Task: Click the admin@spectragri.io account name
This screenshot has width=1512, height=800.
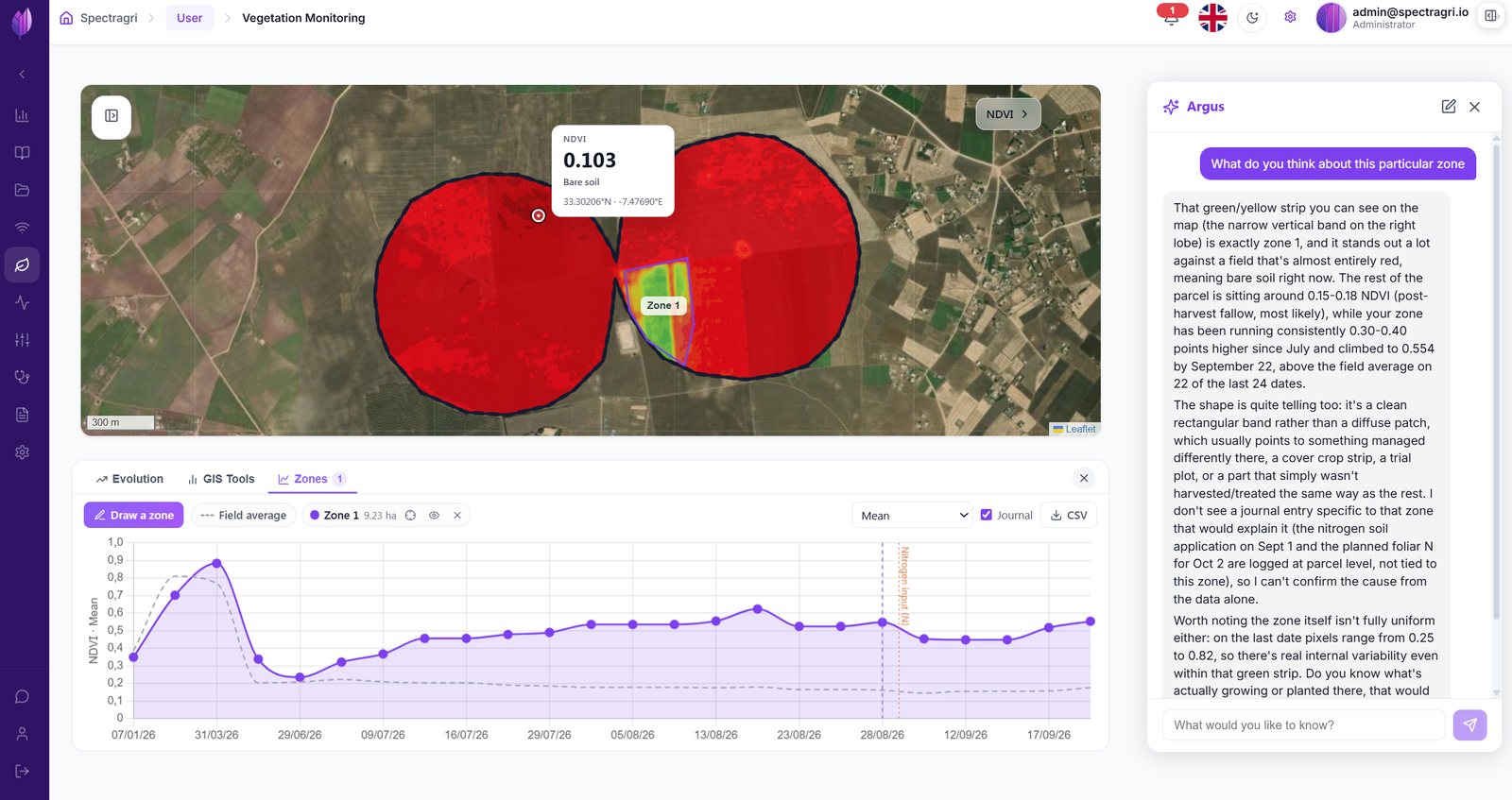Action: coord(1410,12)
